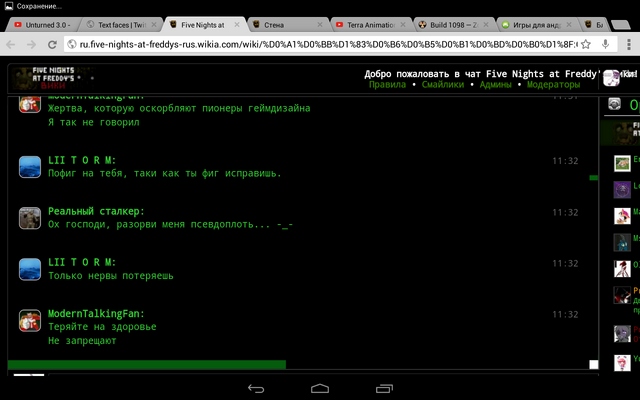The height and width of the screenshot is (400, 640).
Task: Open a new browser tab
Action: (x=621, y=25)
